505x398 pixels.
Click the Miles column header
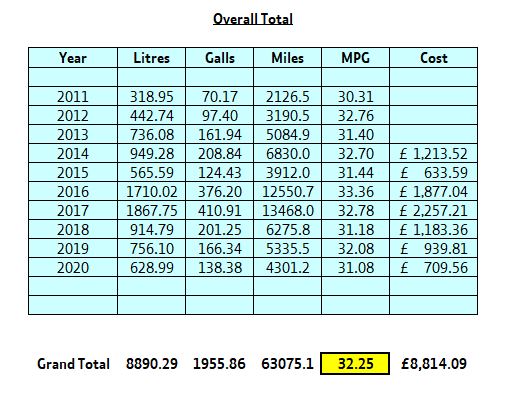[x=288, y=58]
